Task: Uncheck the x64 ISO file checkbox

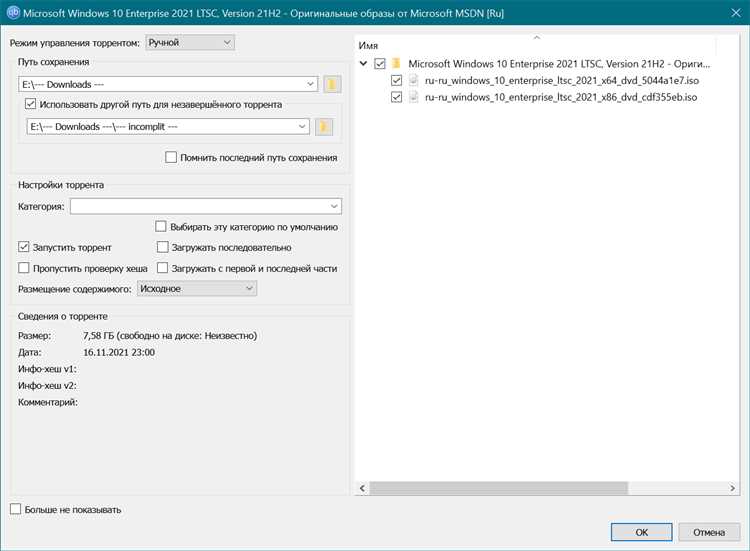Action: point(396,80)
